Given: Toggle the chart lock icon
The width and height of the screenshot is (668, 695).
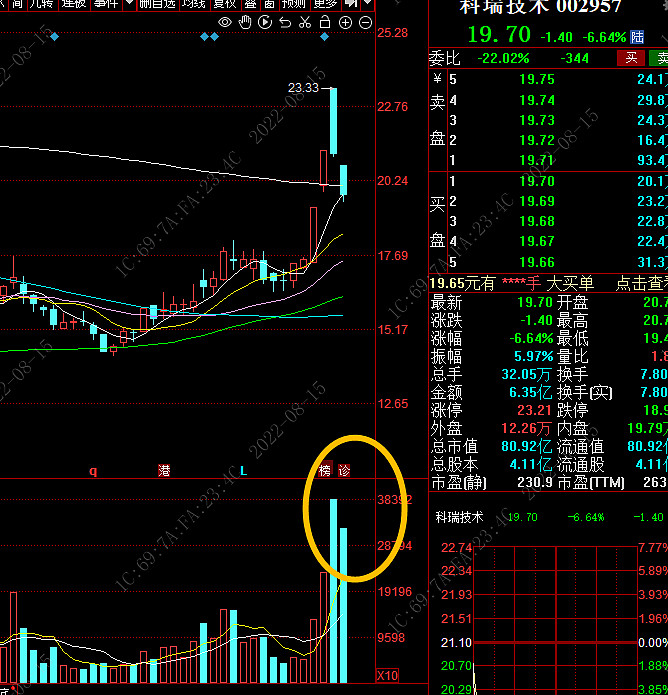Looking at the screenshot, I should [x=324, y=22].
